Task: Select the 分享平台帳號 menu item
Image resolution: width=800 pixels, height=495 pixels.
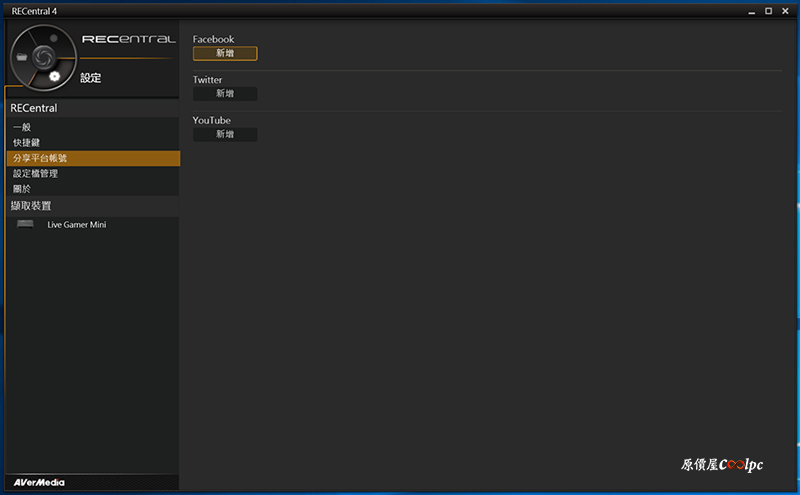Action: 93,158
